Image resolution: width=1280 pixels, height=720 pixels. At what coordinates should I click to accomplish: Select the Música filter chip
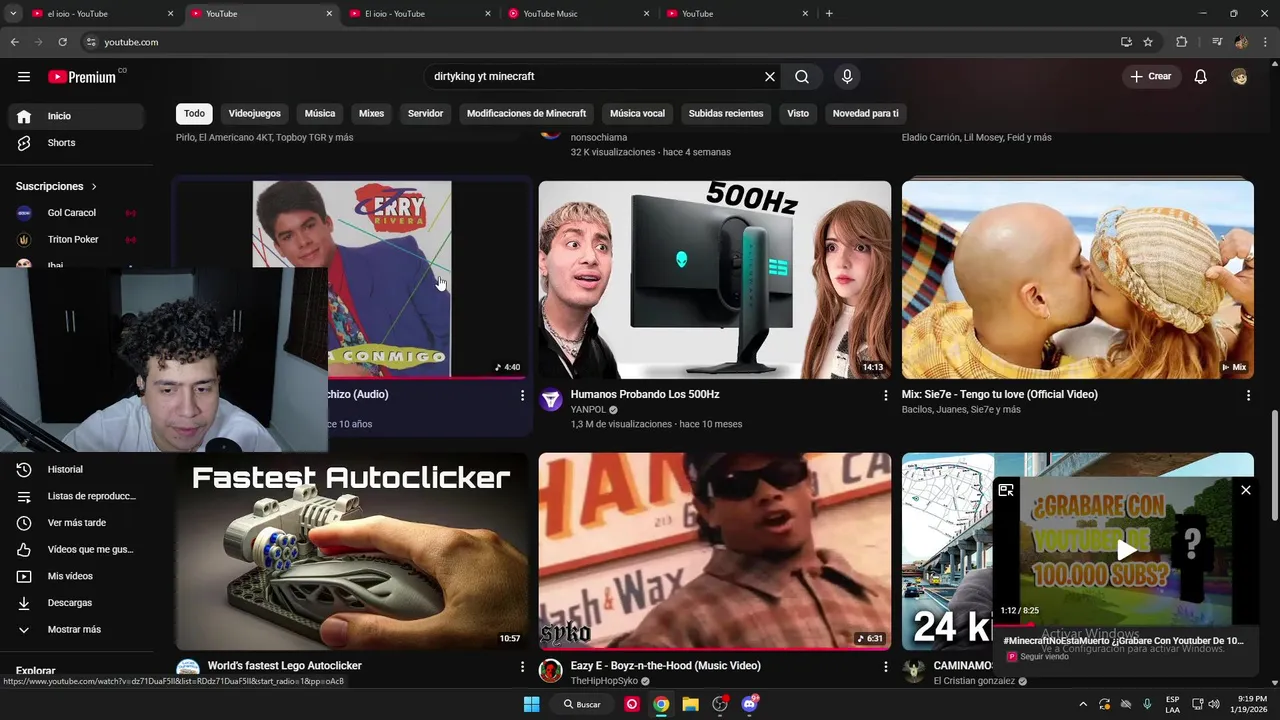pos(320,114)
